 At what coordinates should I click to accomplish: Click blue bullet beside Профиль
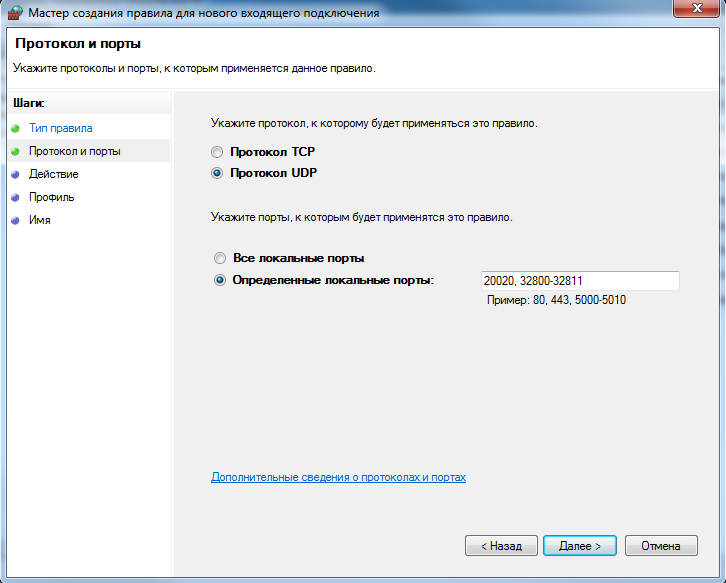pos(15,197)
